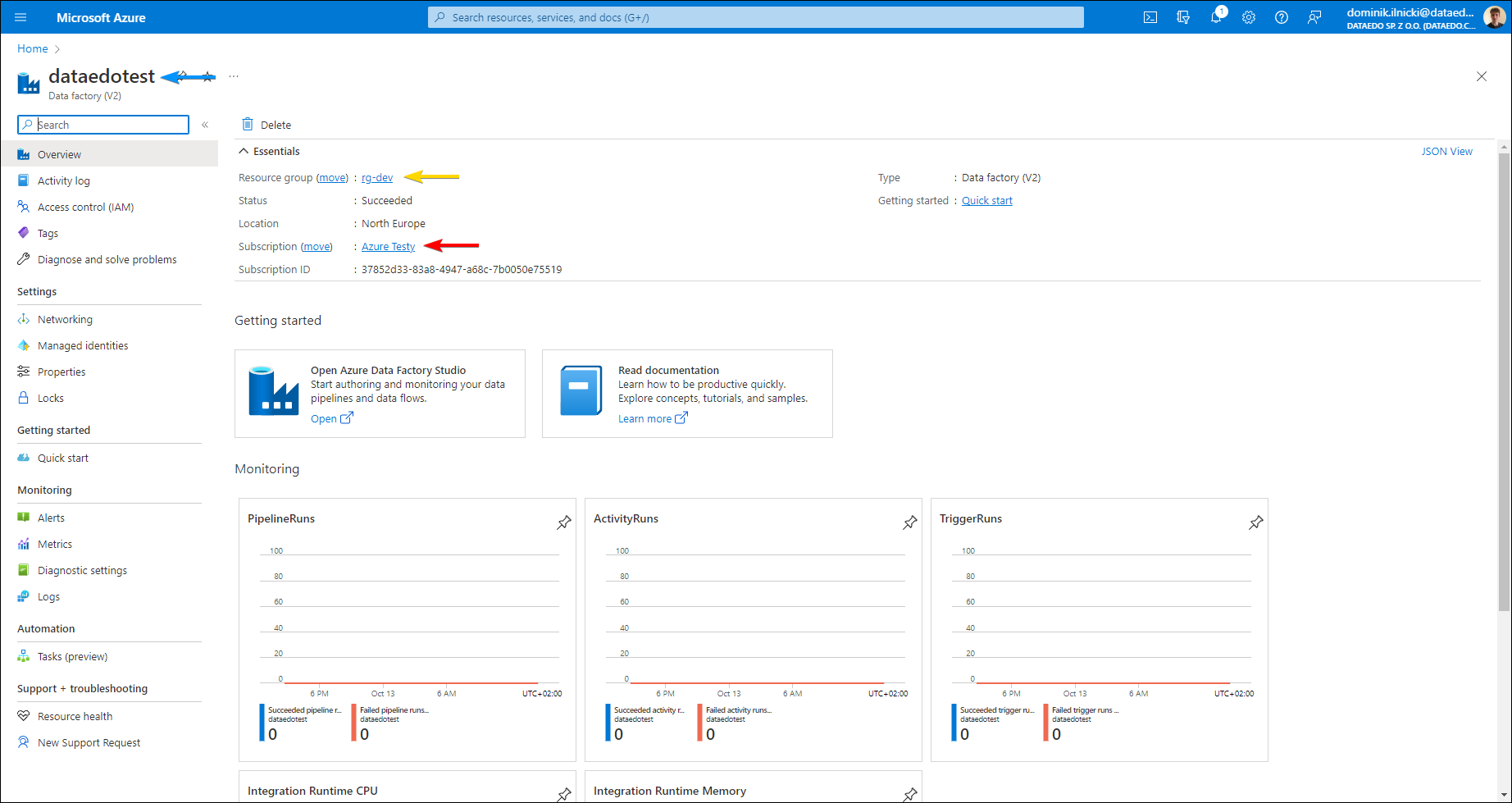Viewport: 1512px width, 803px height.
Task: Open Access control (IAM) menu item
Action: coord(85,207)
